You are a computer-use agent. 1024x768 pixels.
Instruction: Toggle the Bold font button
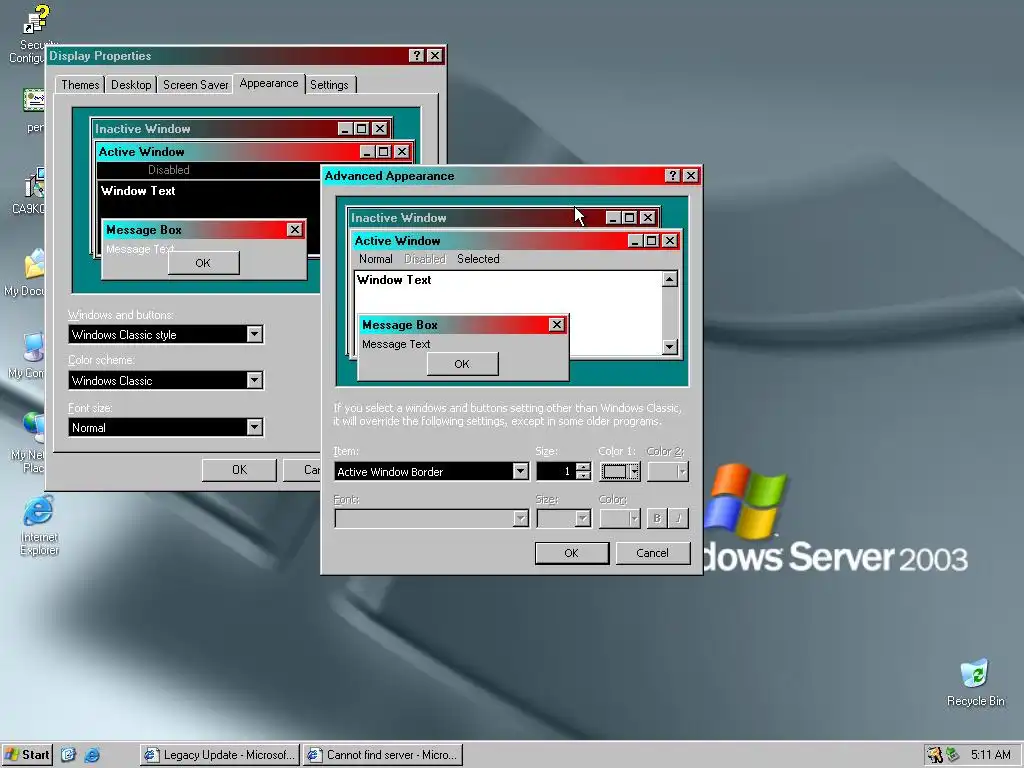tap(656, 519)
